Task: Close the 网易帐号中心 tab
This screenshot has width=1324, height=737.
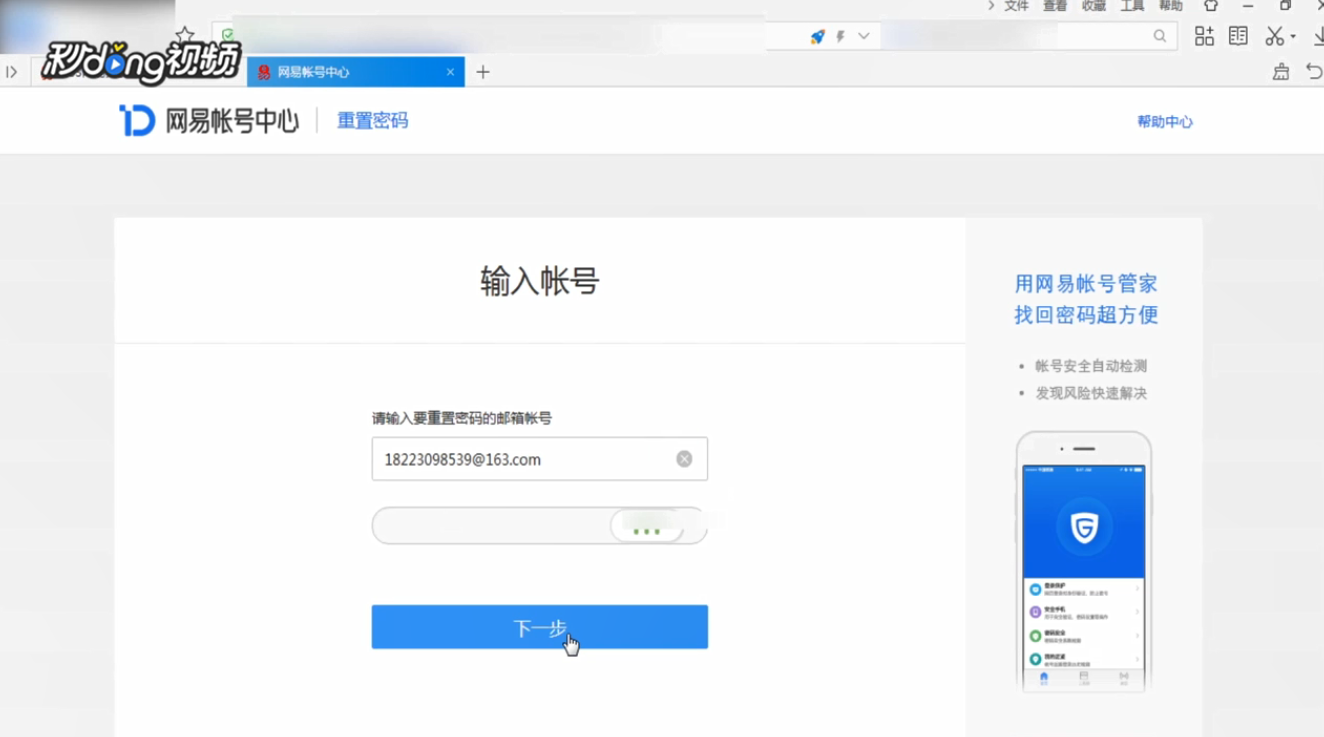Action: pos(450,72)
